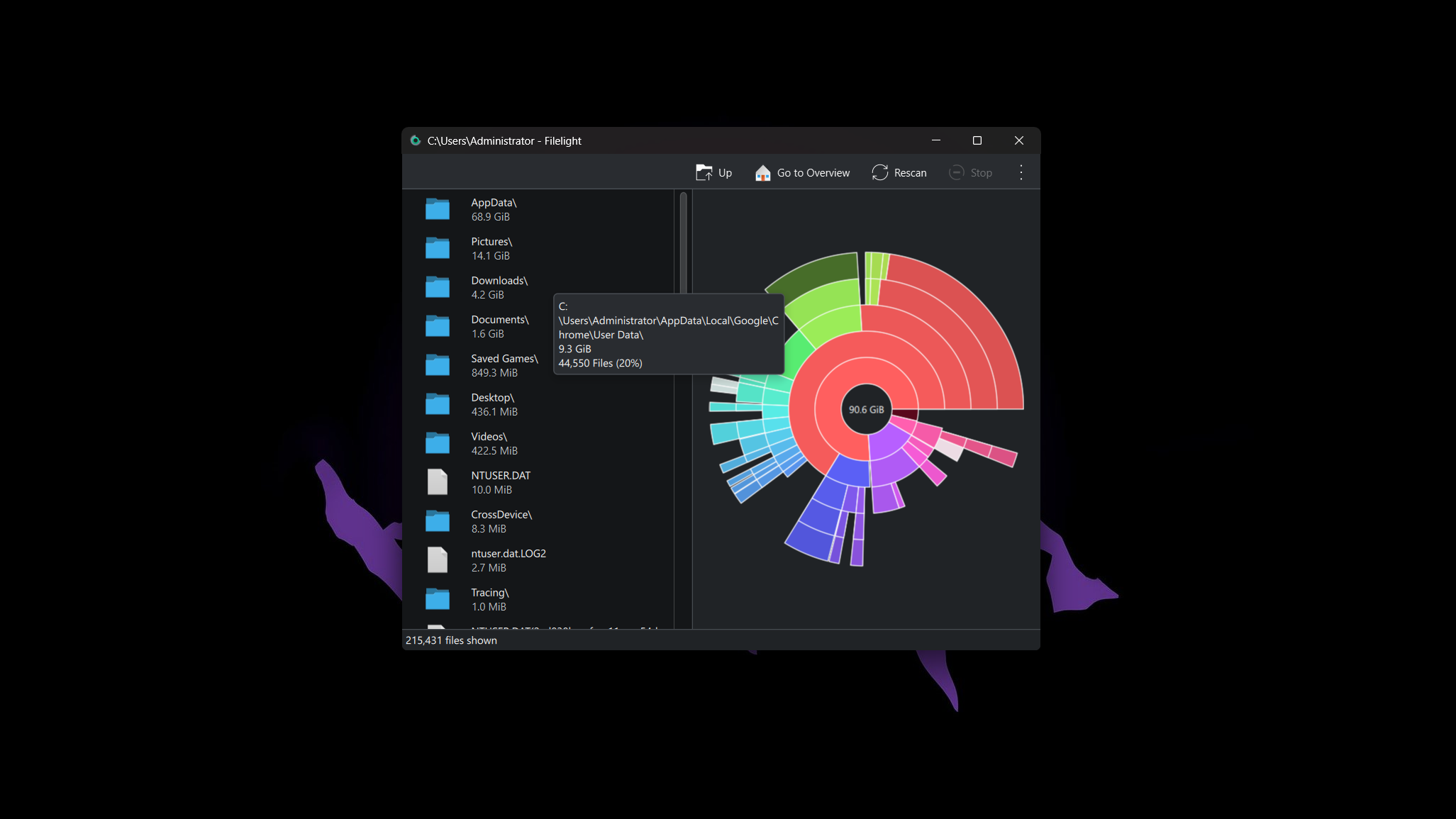Click the ntuser.dat.LOG2 file name
Image resolution: width=1456 pixels, height=819 pixels.
click(x=509, y=554)
